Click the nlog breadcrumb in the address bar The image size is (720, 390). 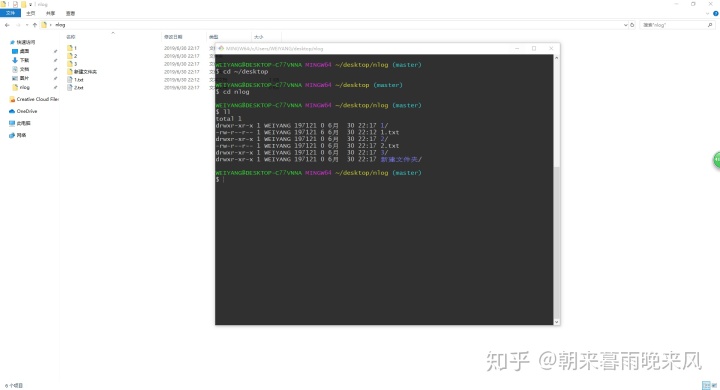pyautogui.click(x=60, y=25)
